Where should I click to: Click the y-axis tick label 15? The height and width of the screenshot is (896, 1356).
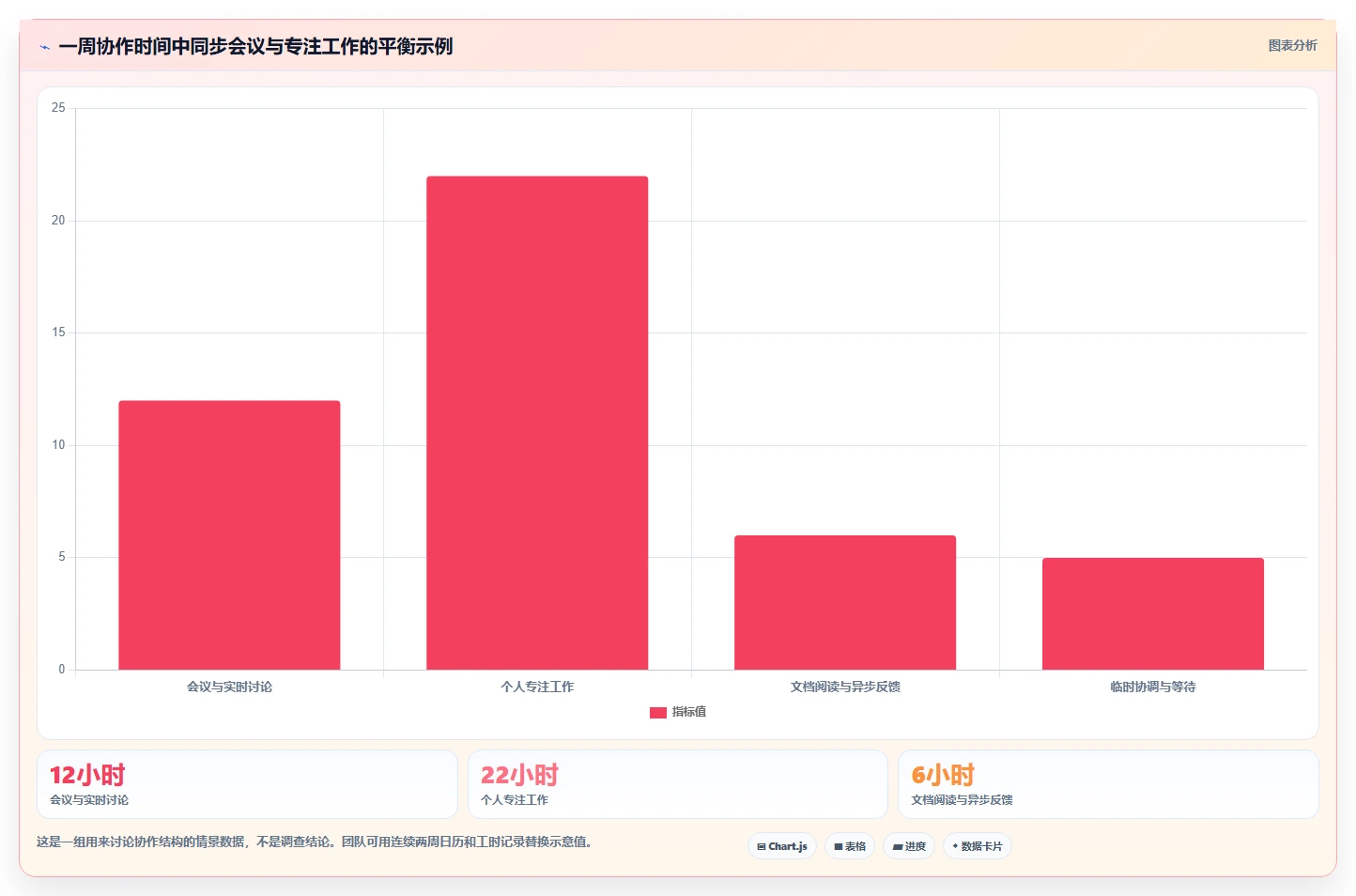(58, 332)
